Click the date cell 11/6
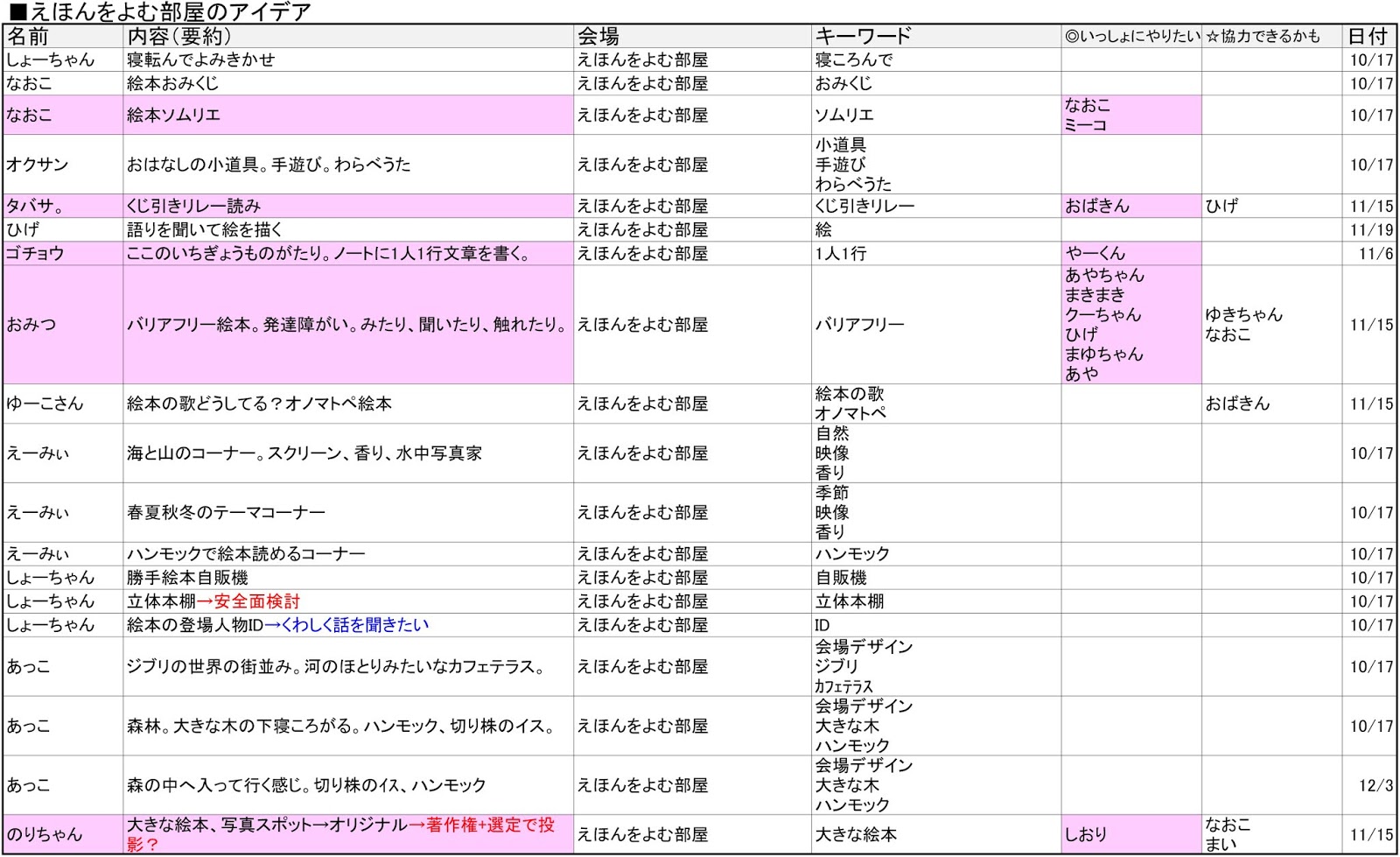The width and height of the screenshot is (1400, 857). (x=1368, y=253)
